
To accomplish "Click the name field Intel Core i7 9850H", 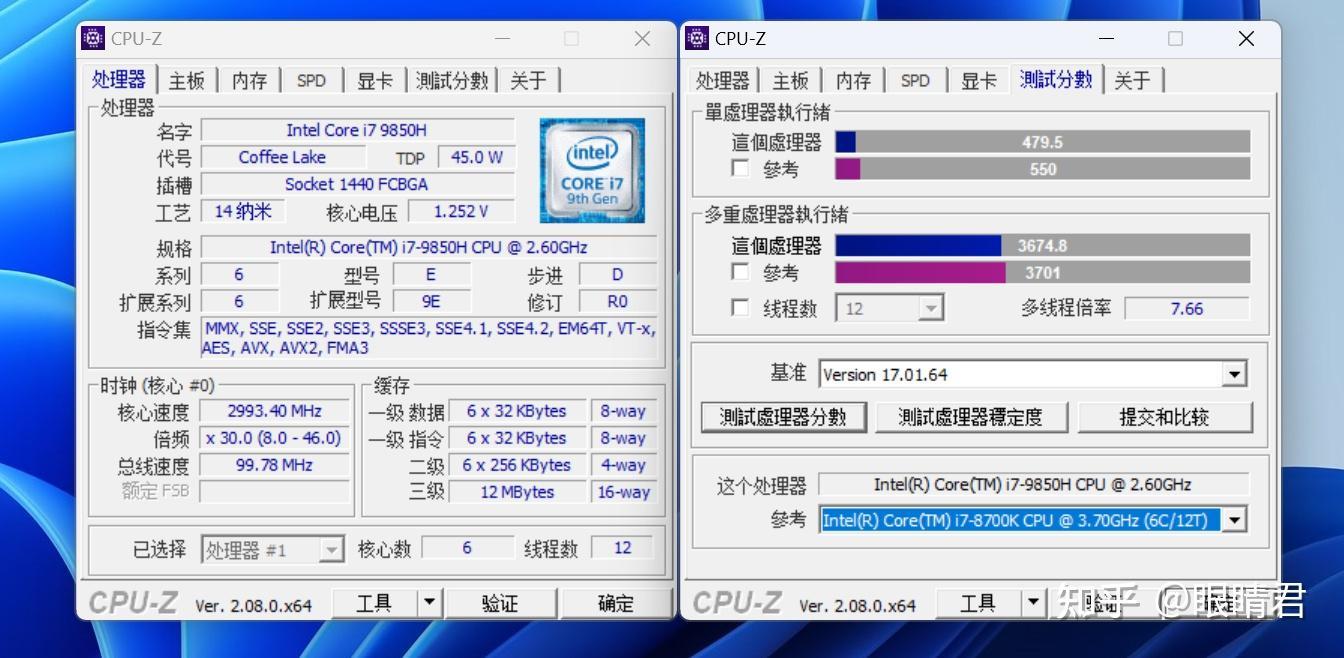I will pyautogui.click(x=358, y=130).
